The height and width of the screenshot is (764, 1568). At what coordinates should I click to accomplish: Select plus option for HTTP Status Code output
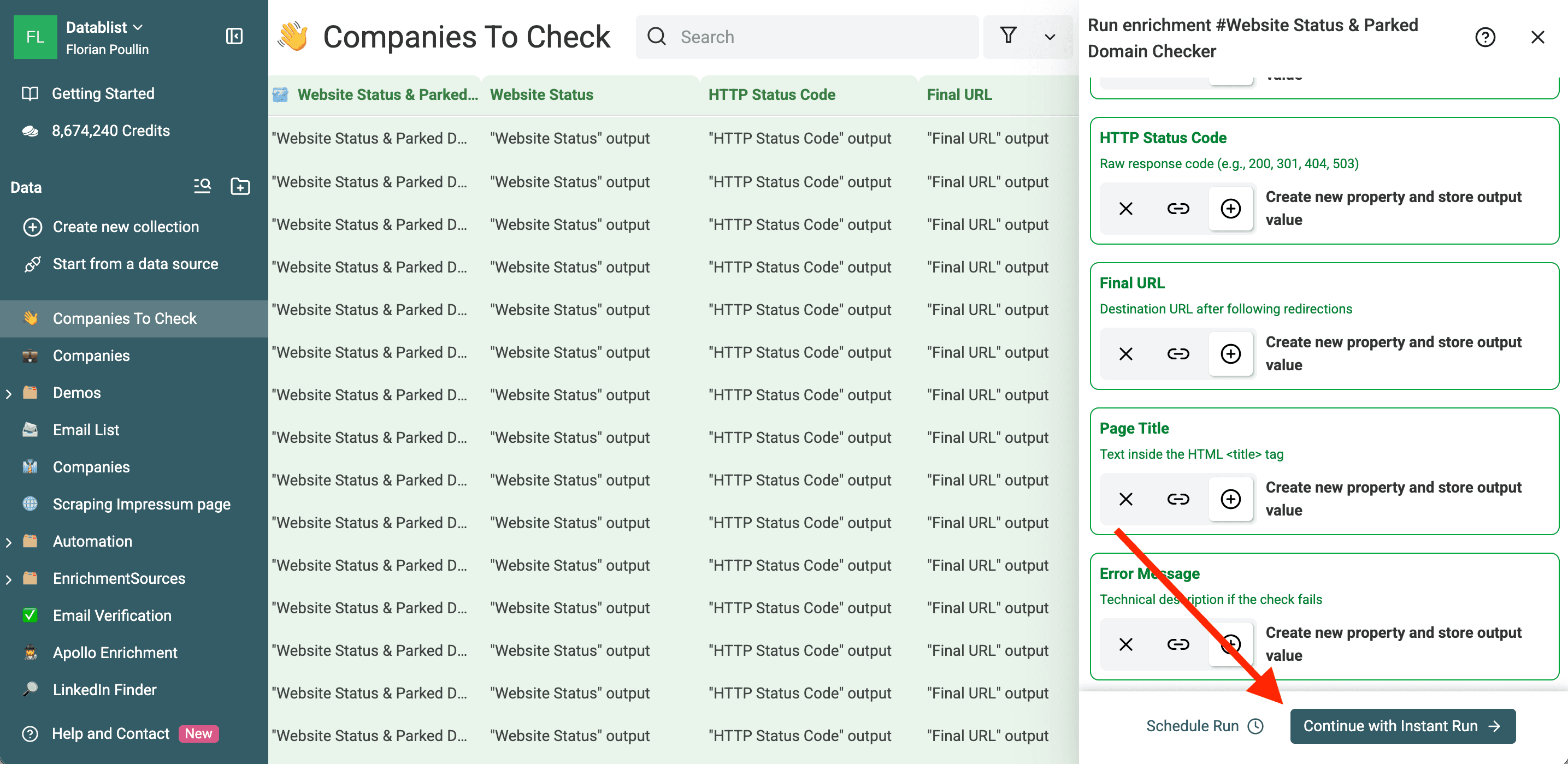pos(1230,209)
